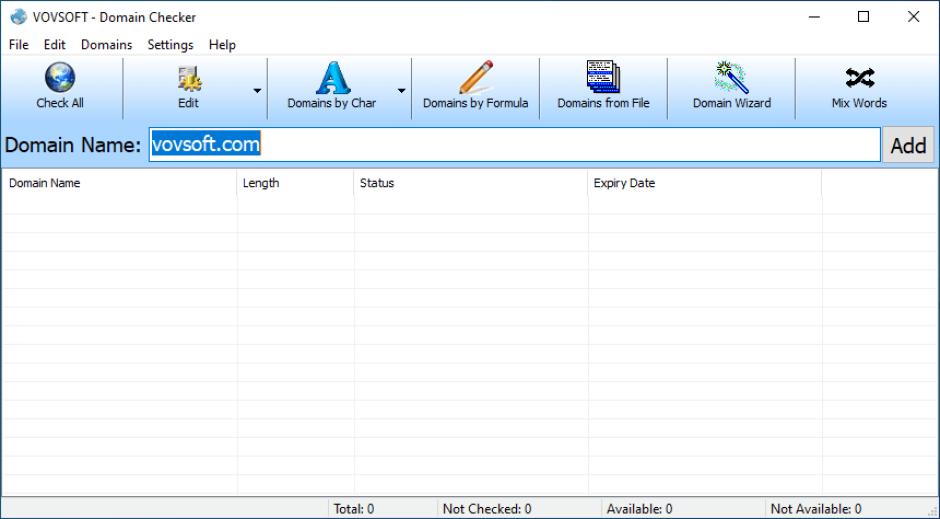Sort by Domain Name column header

[x=119, y=183]
